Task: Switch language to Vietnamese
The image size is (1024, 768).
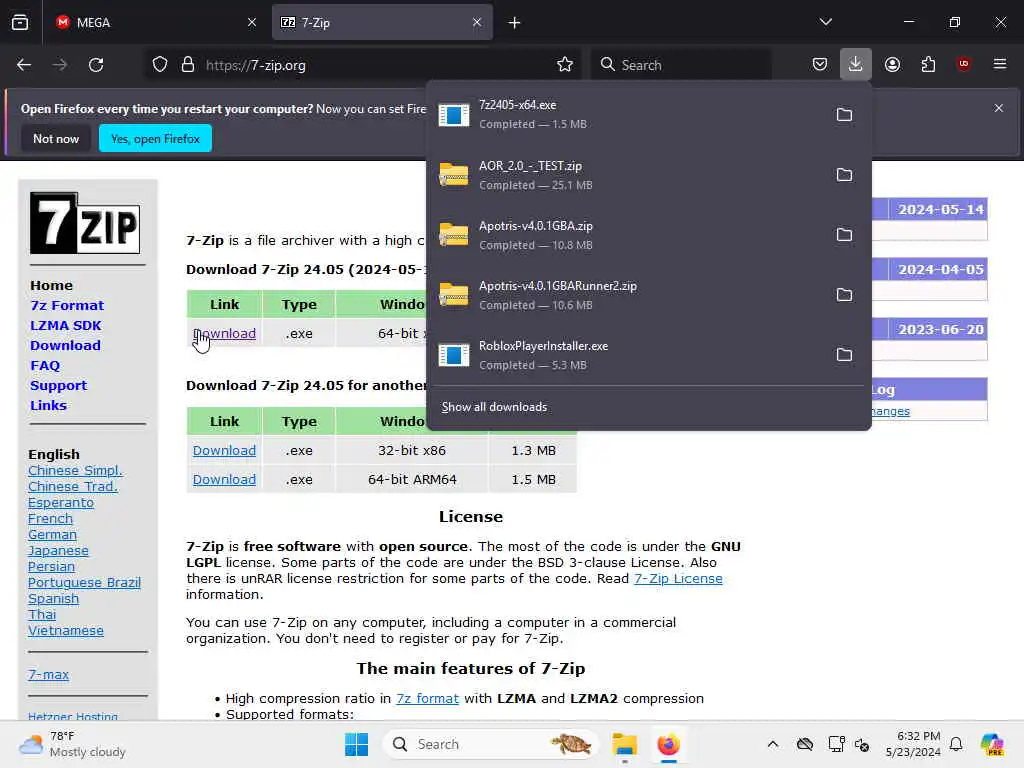Action: click(65, 630)
